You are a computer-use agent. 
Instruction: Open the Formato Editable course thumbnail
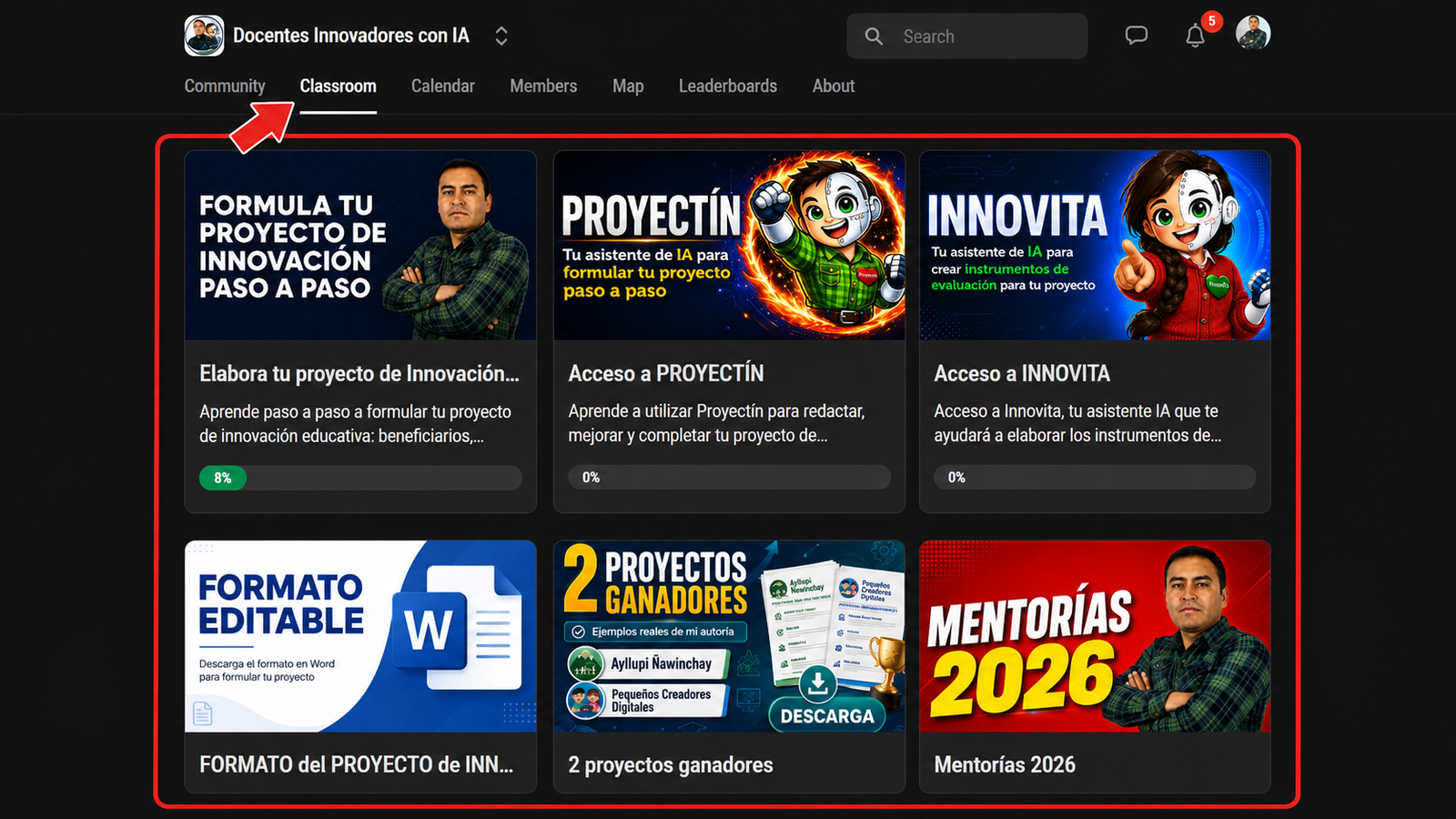pos(360,636)
